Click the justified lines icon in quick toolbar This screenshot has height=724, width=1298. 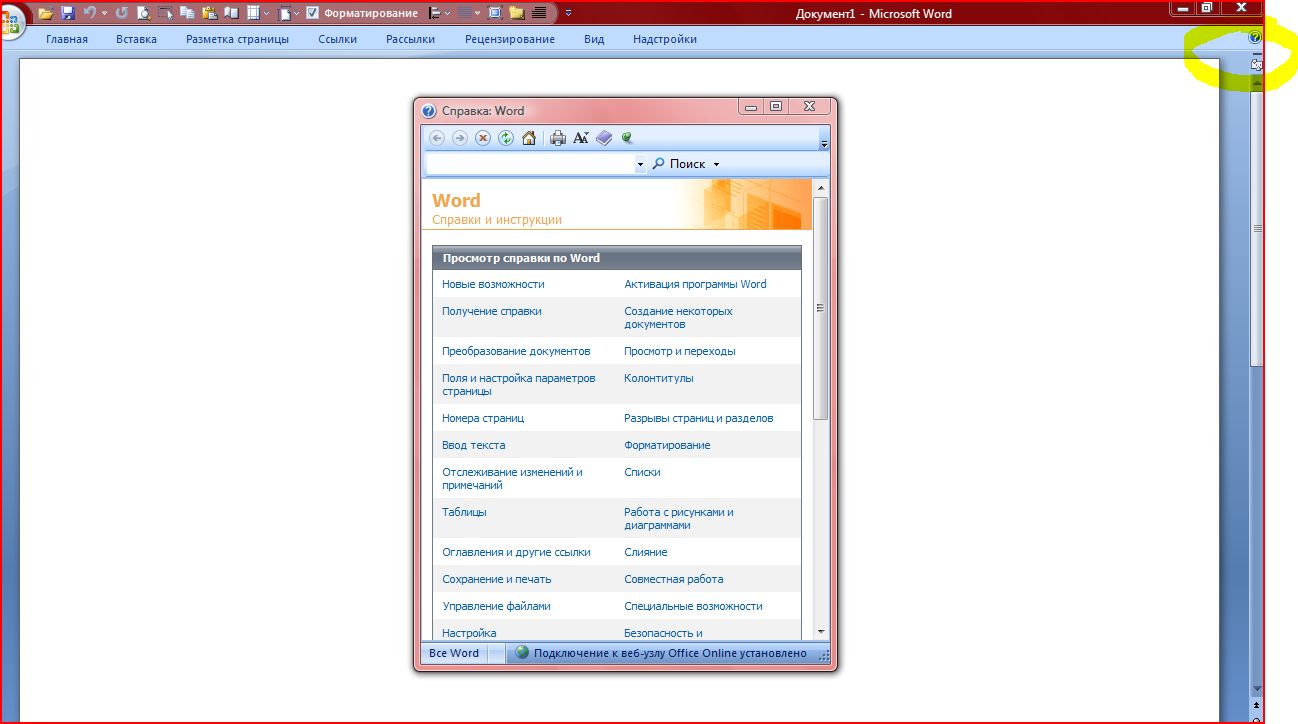(x=539, y=13)
